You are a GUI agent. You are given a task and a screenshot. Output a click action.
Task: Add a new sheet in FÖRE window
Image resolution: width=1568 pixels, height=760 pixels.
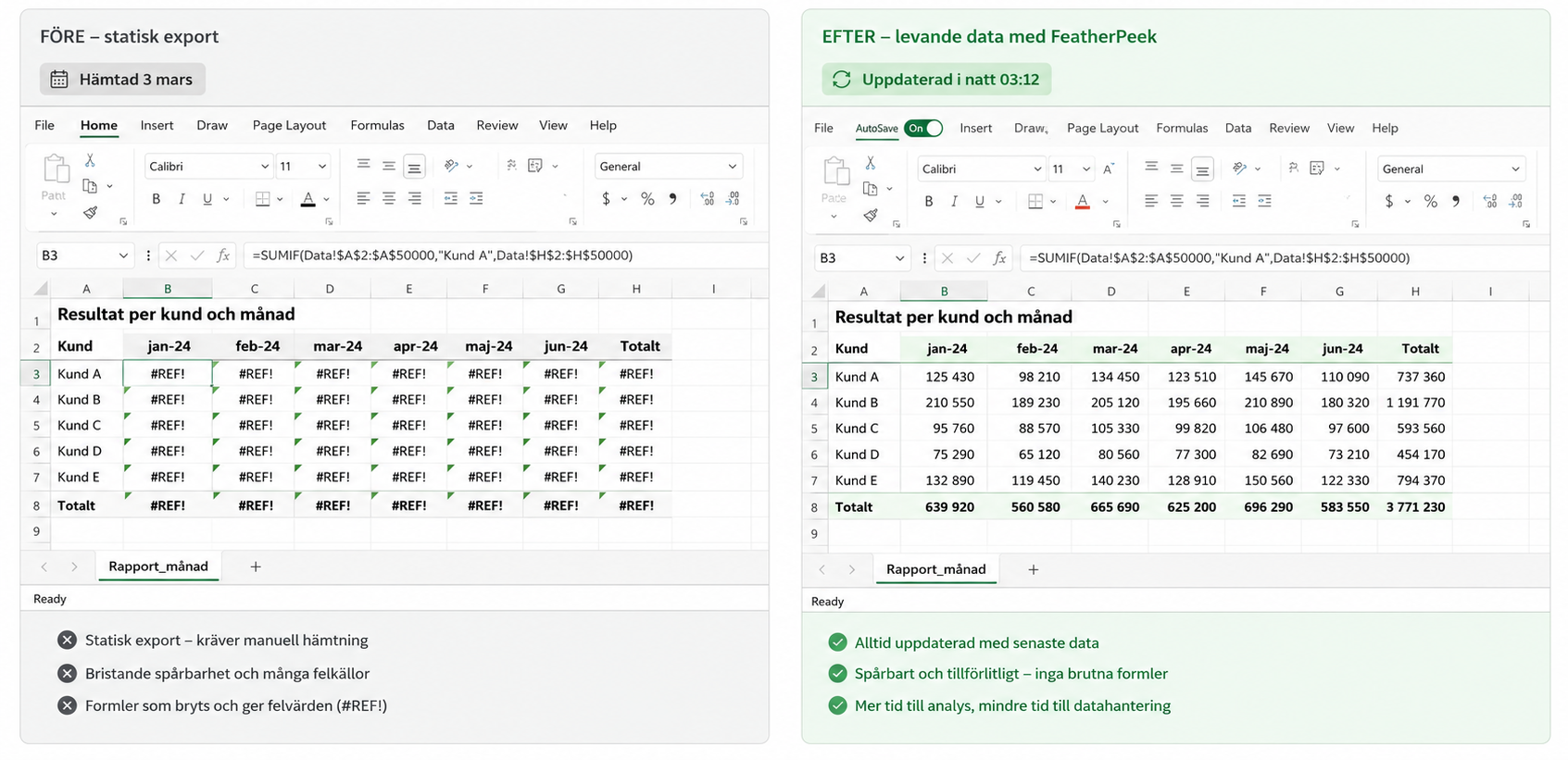click(256, 567)
